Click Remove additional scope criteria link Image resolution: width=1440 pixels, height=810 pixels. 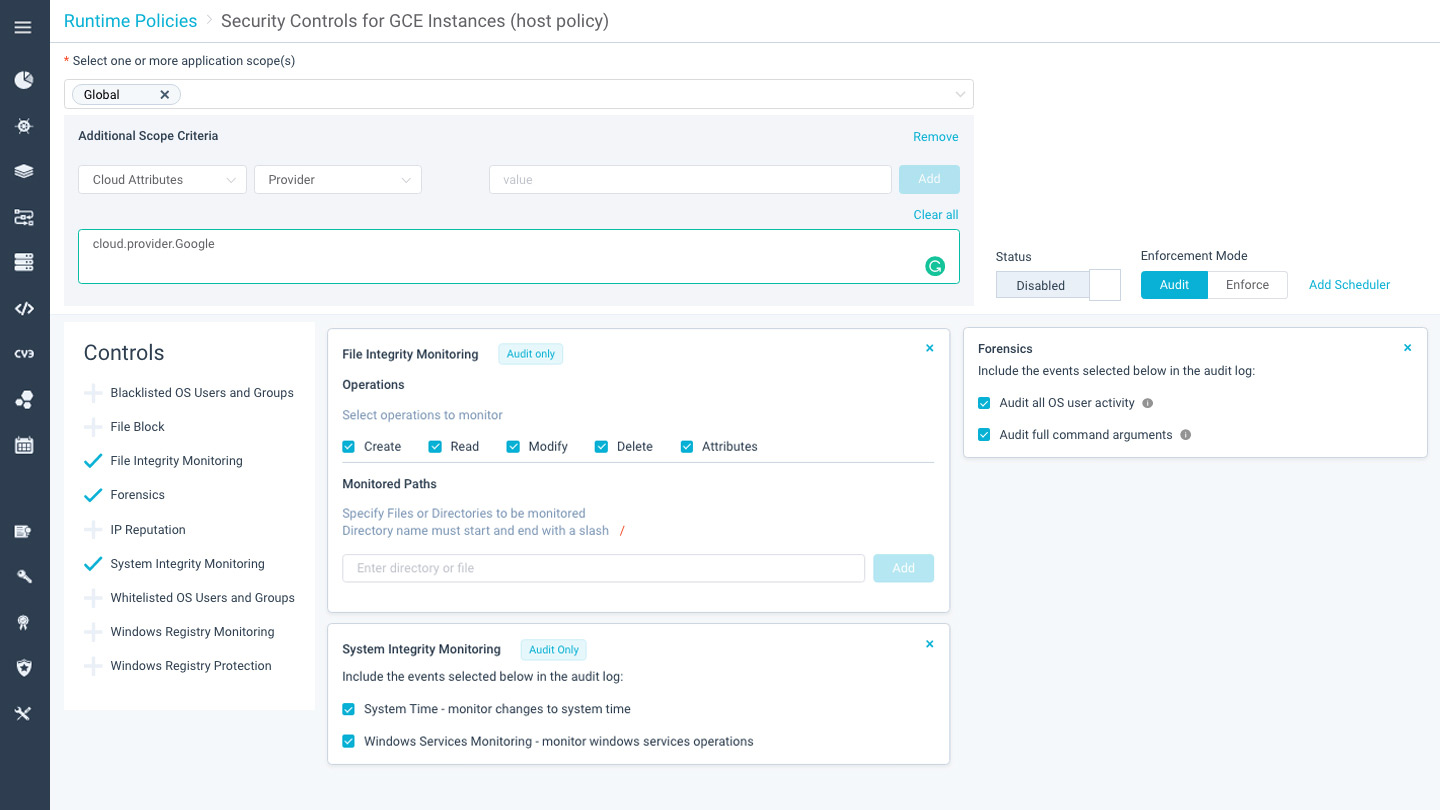936,137
